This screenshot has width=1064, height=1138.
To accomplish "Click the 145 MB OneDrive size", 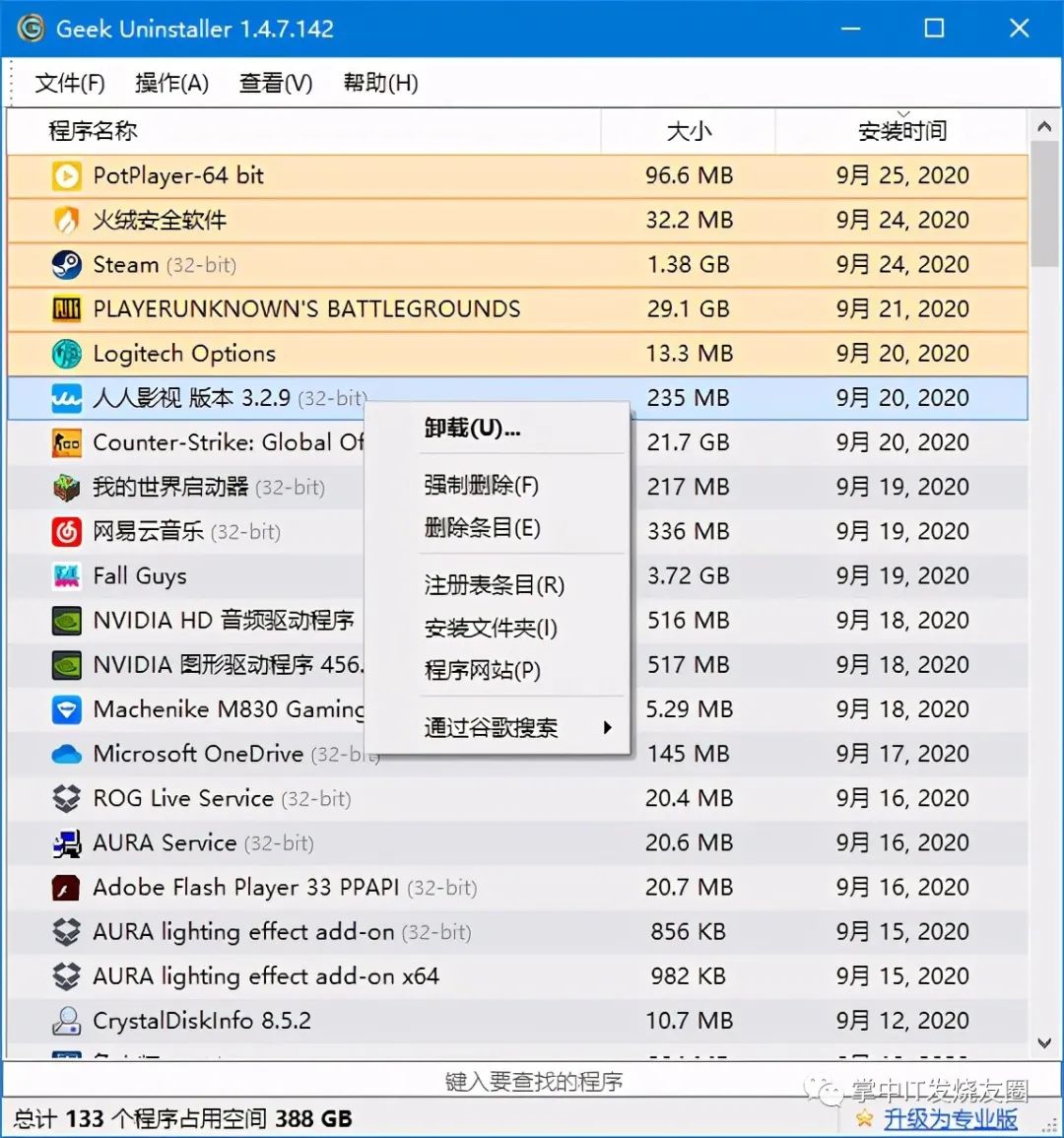I will click(688, 754).
